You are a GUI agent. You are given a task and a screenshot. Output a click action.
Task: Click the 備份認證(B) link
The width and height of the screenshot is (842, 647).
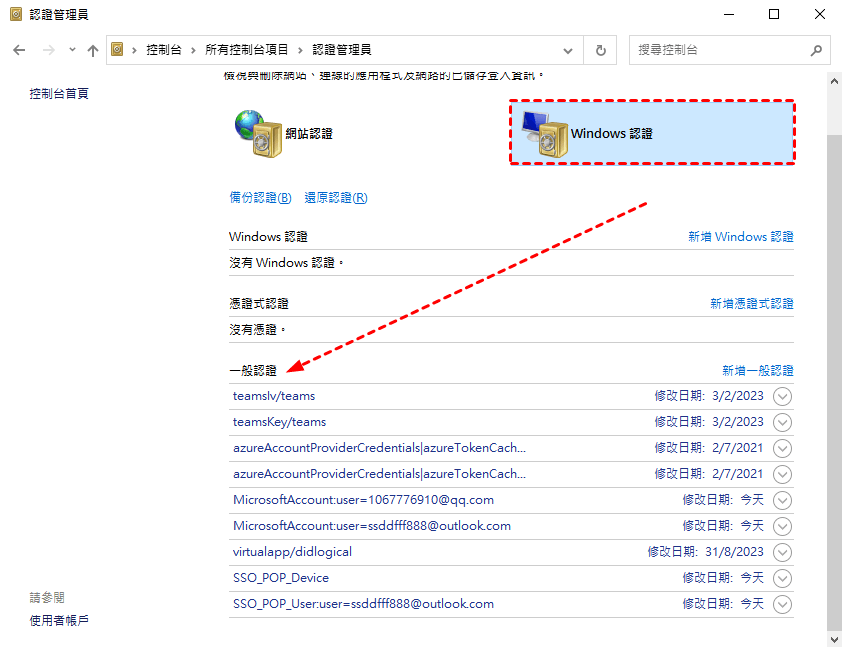pos(260,198)
